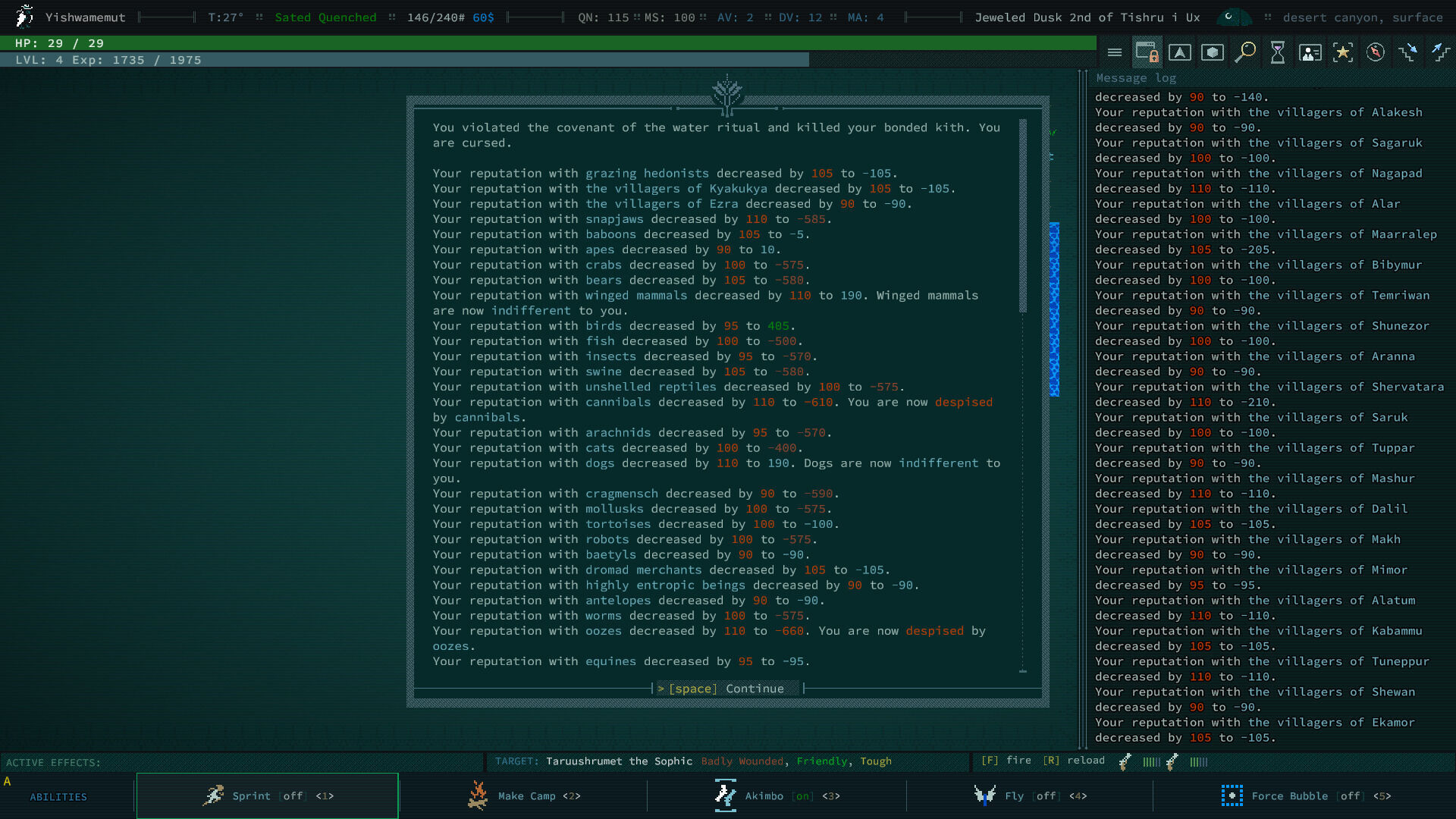Open the look magnifying glass tool
This screenshot has width=1456, height=819.
point(1245,52)
